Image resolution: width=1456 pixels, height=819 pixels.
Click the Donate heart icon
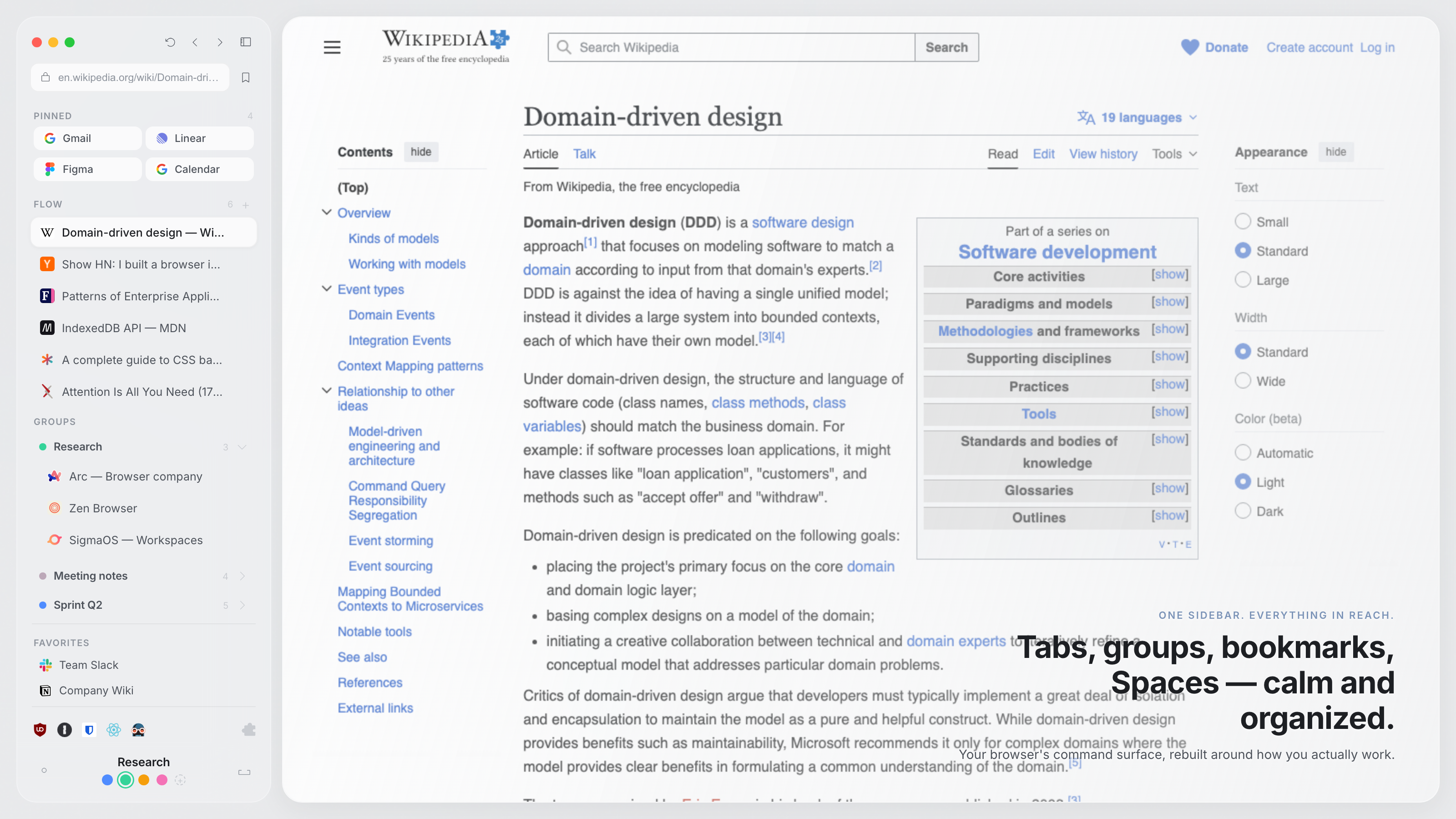1190,47
